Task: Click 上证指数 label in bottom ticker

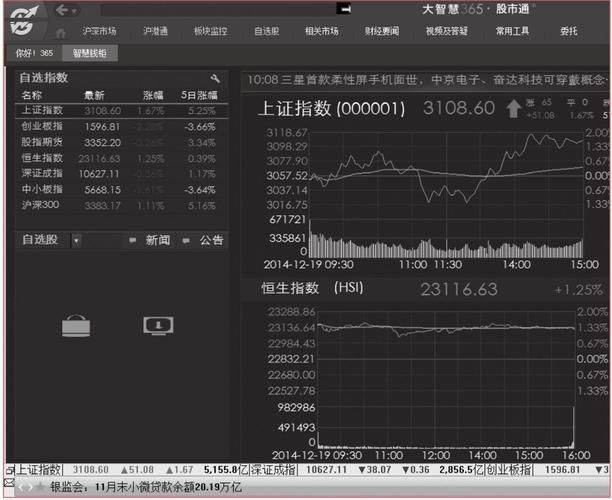Action: click(38, 470)
